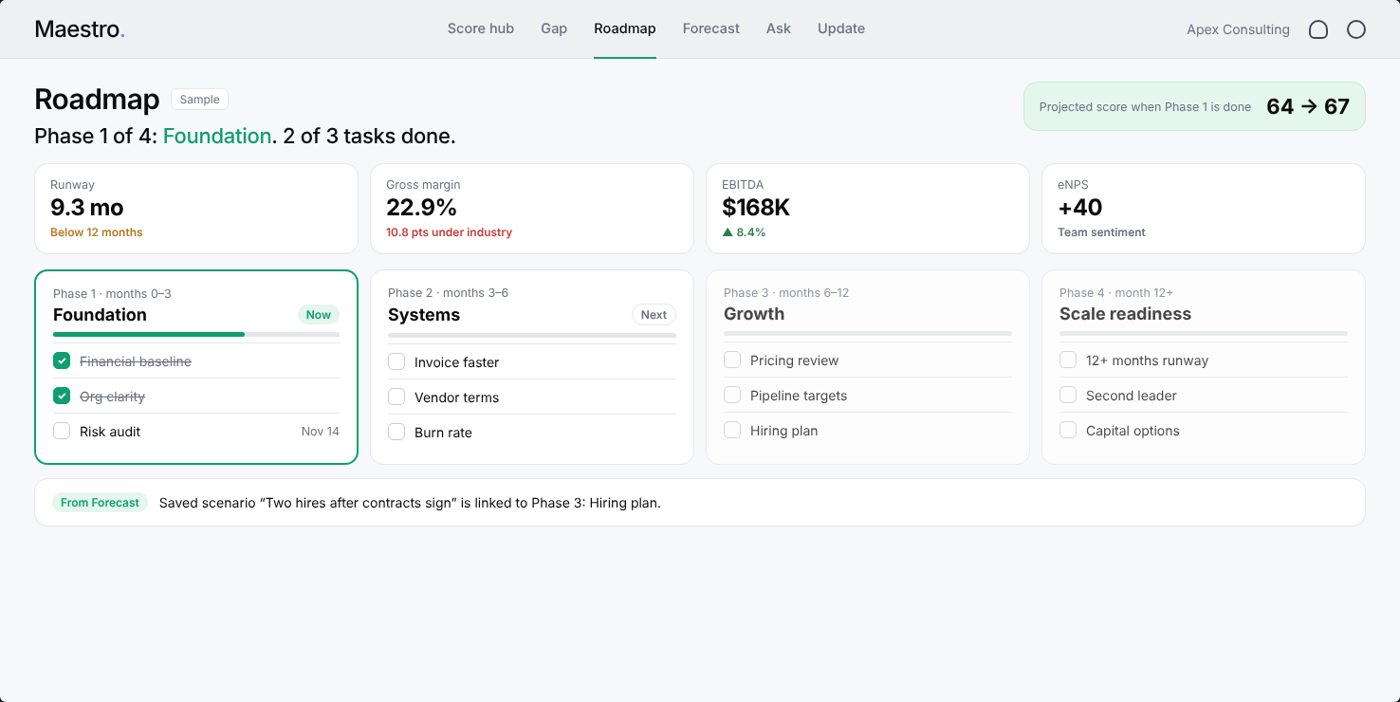Uncheck the Org clarity task
Screen dimensions: 1400x702
pos(62,396)
